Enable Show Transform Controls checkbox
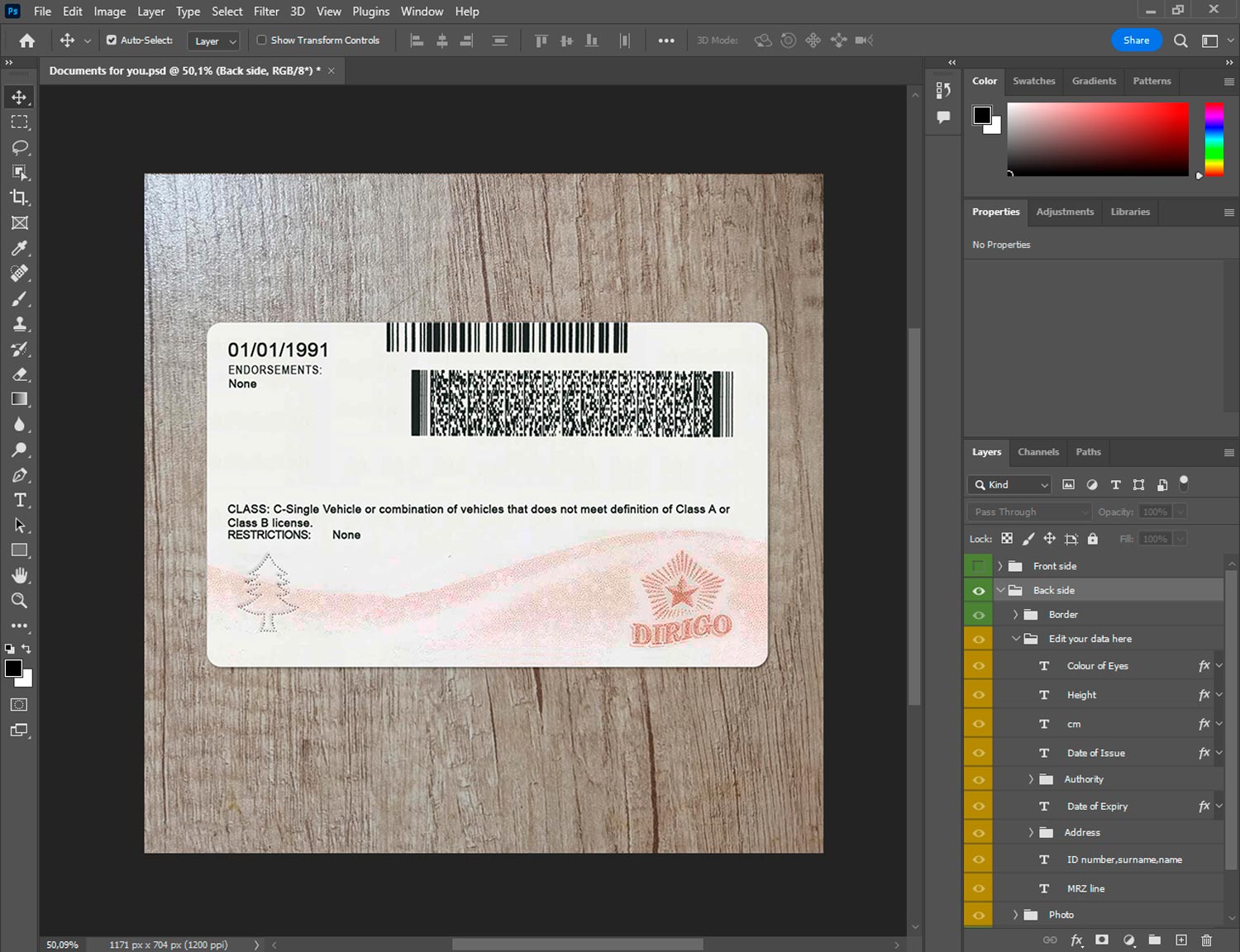The image size is (1240, 952). pyautogui.click(x=261, y=40)
